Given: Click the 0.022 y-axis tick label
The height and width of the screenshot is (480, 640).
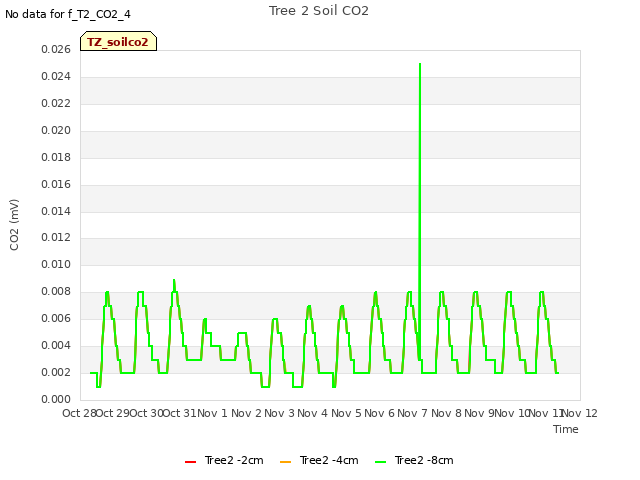Looking at the screenshot, I should [56, 104].
